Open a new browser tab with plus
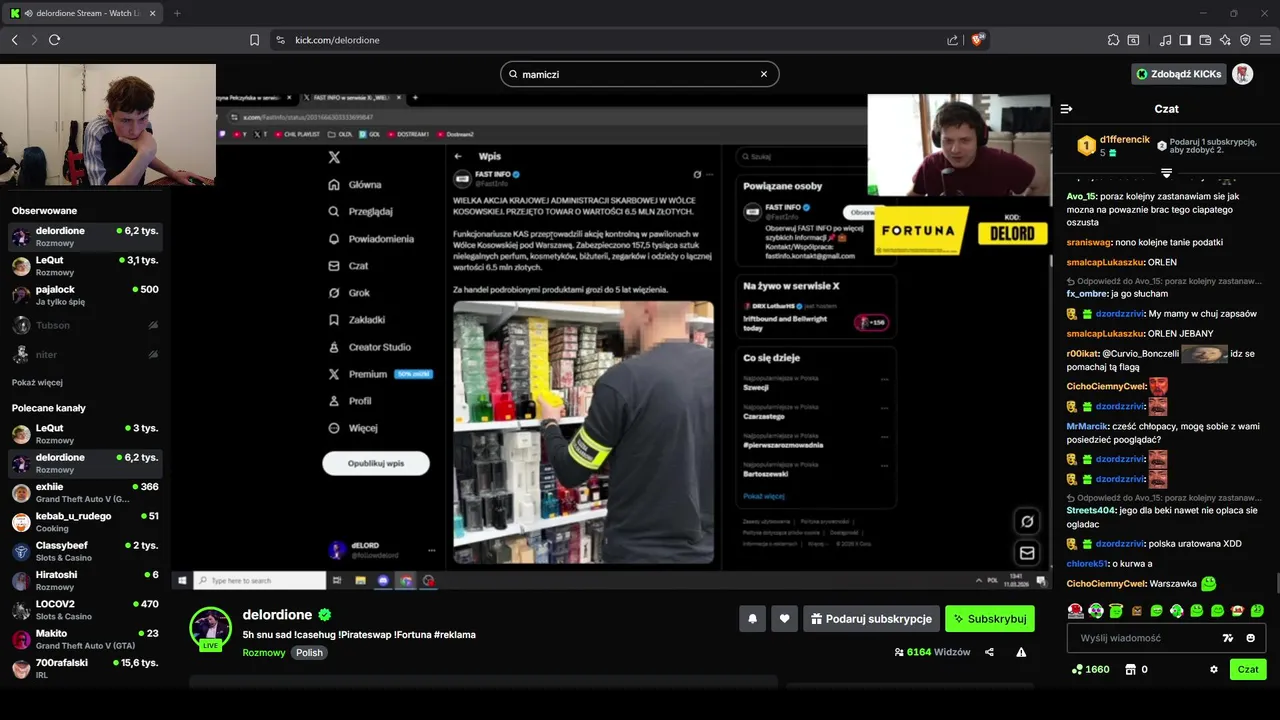Screen dimensions: 1280x720 click(x=177, y=13)
